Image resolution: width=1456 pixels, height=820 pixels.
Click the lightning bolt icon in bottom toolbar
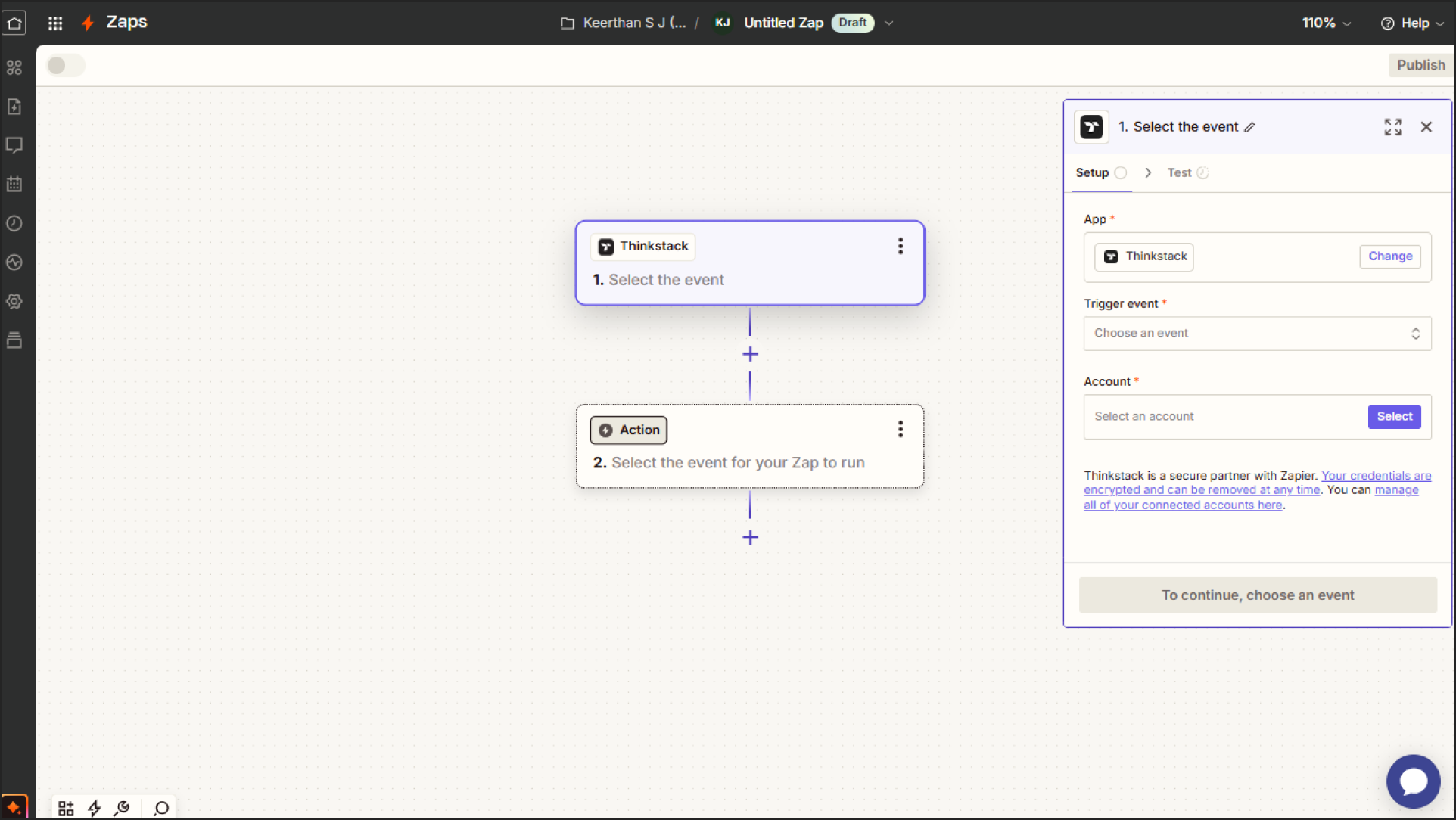coord(94,808)
